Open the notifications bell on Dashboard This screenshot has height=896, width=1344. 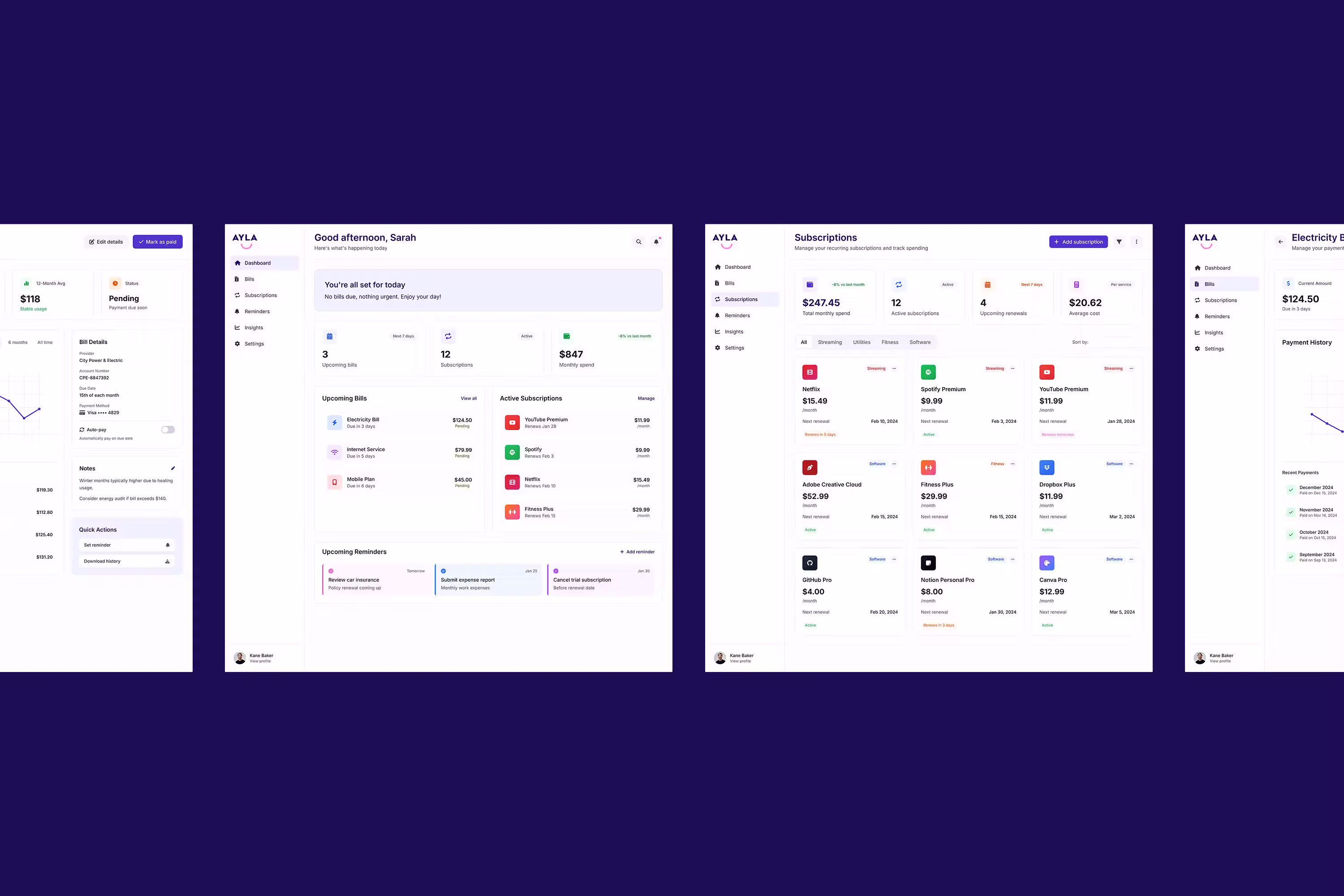point(656,242)
